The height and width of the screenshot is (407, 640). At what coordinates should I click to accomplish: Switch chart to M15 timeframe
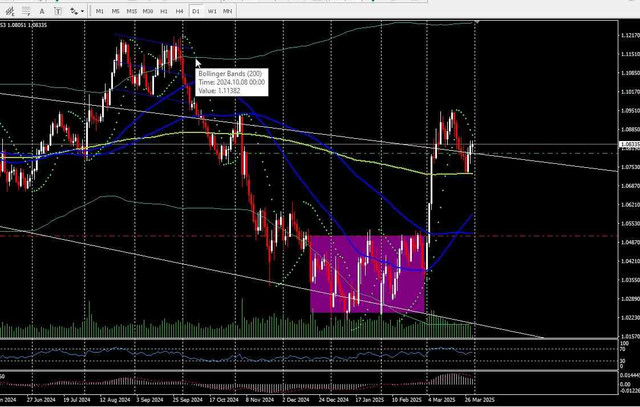click(x=131, y=11)
